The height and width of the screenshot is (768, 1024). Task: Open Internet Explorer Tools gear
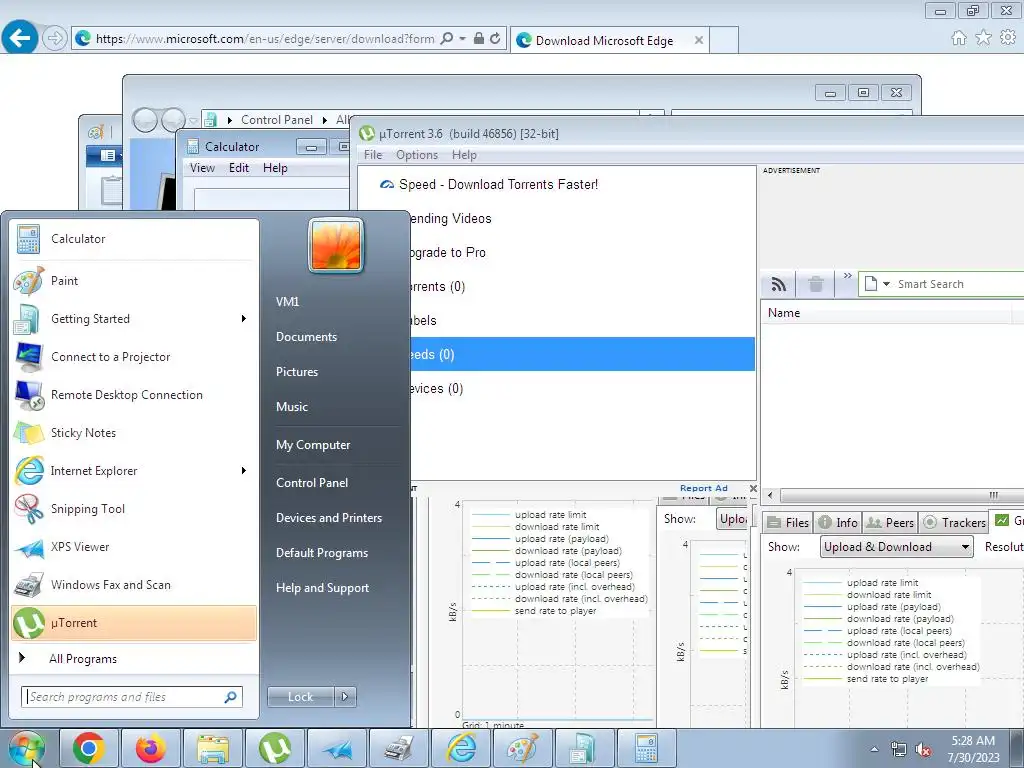(1008, 38)
